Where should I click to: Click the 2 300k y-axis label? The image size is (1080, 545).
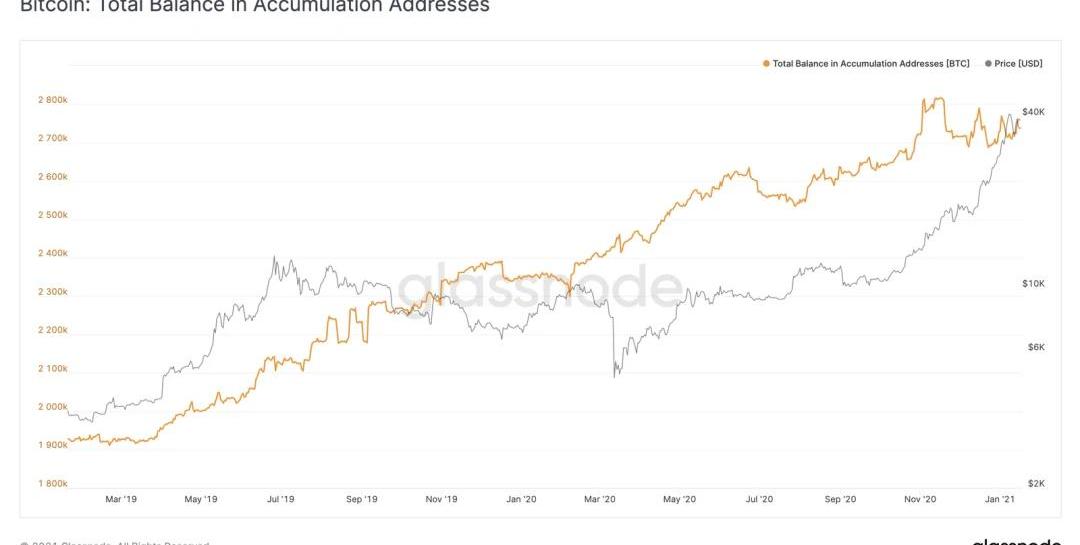[53, 292]
